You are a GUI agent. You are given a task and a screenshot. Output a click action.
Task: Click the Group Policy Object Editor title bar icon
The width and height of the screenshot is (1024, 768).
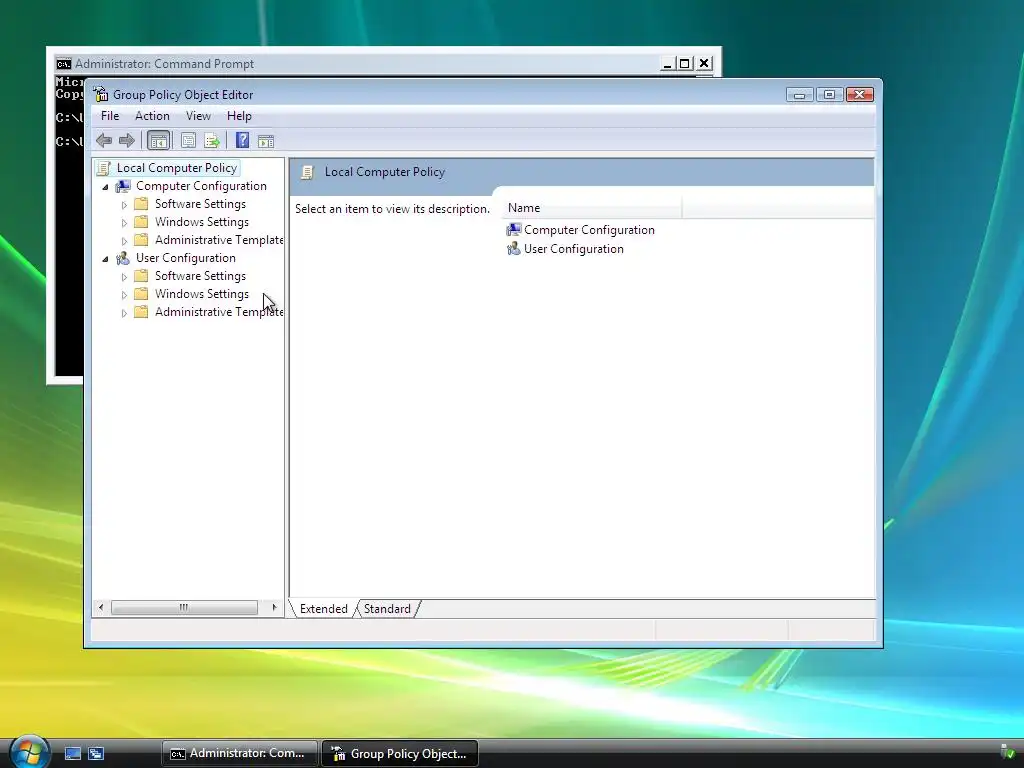(x=101, y=95)
